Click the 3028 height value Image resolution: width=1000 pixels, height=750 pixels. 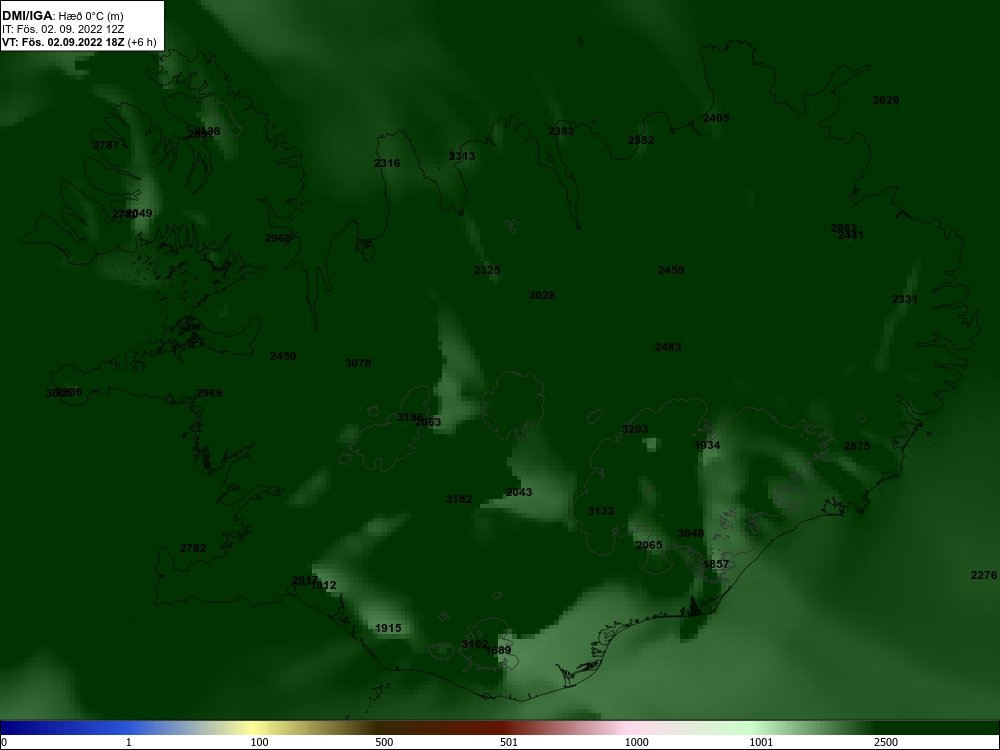(x=542, y=295)
